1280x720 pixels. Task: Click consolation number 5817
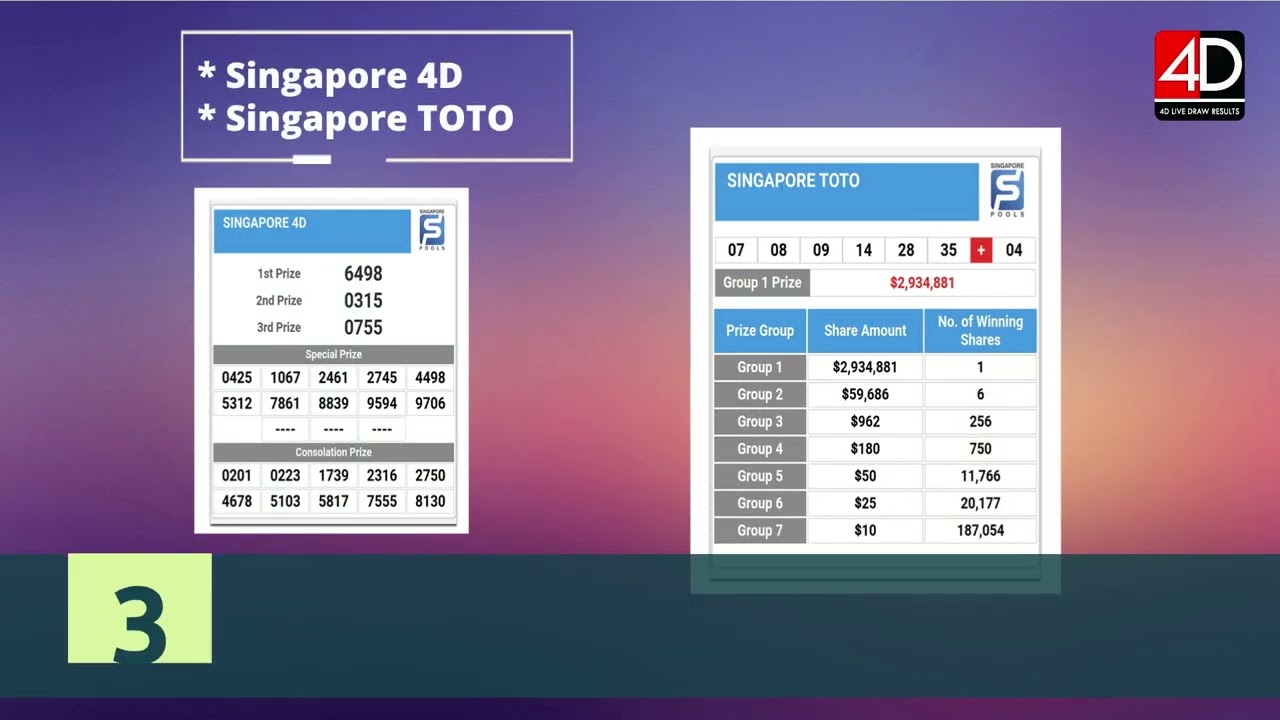pyautogui.click(x=334, y=502)
